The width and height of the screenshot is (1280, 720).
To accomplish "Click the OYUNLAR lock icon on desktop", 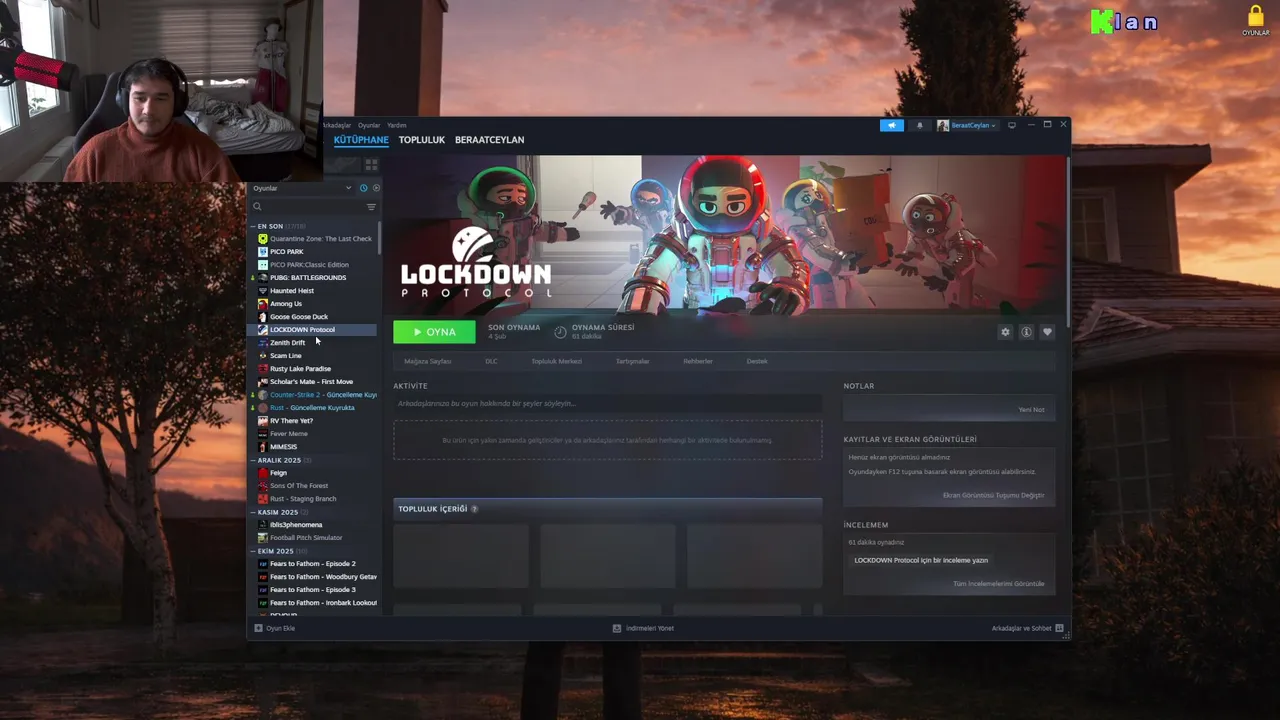I will point(1255,17).
